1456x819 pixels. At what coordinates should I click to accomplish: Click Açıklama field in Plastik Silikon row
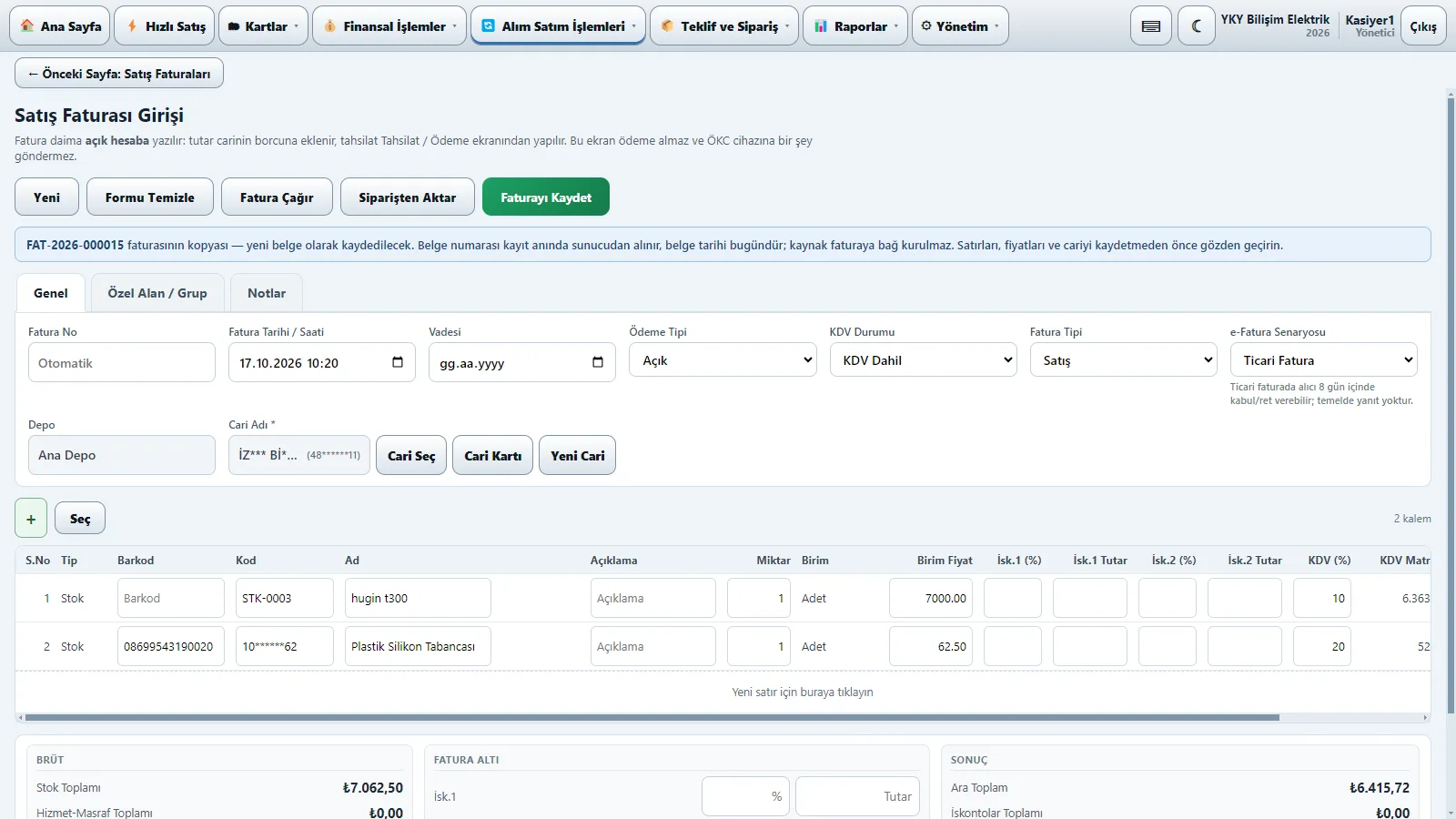pyautogui.click(x=653, y=646)
